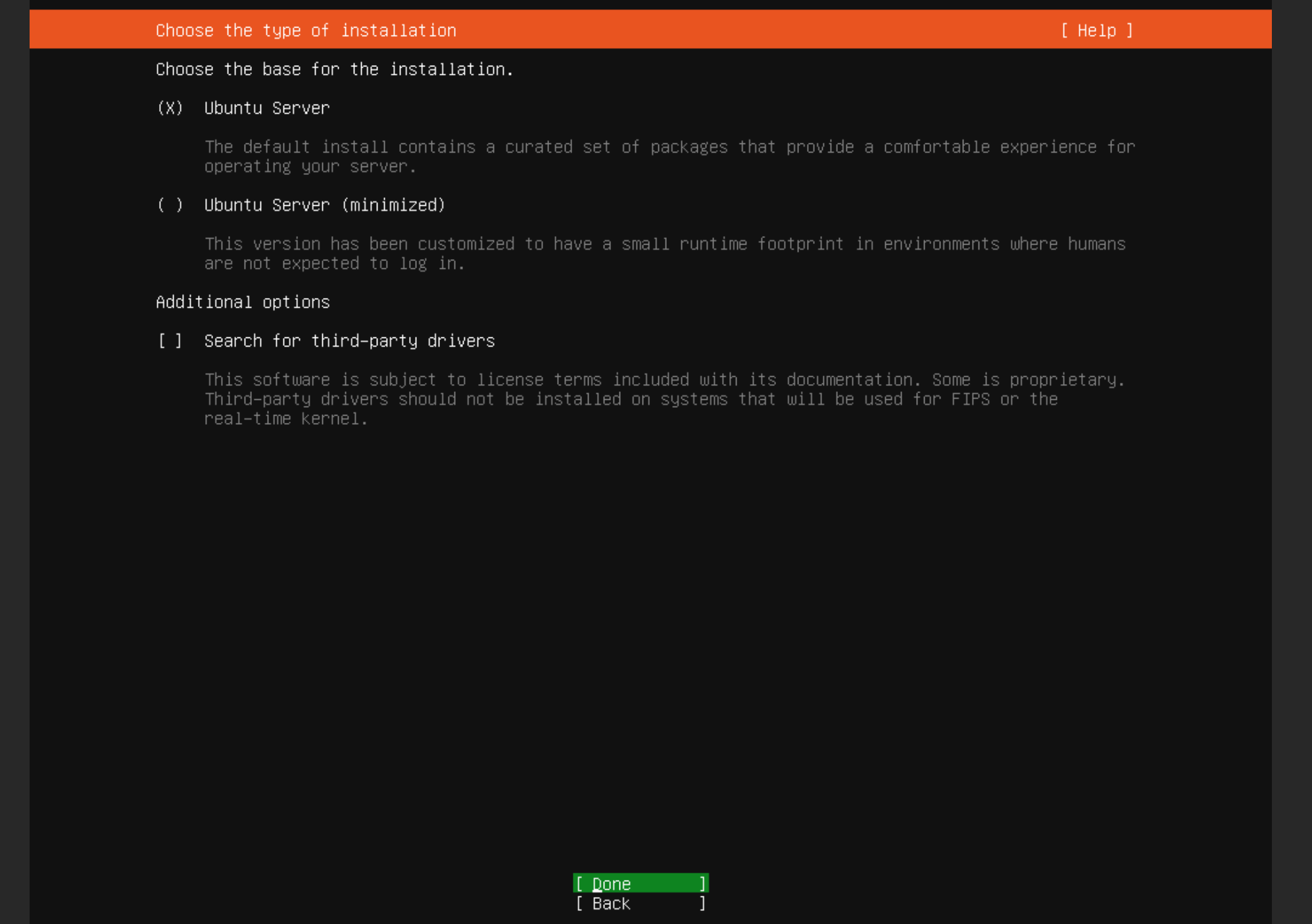This screenshot has height=924, width=1312.
Task: Select the Ubuntu Server radio button
Action: click(x=170, y=109)
